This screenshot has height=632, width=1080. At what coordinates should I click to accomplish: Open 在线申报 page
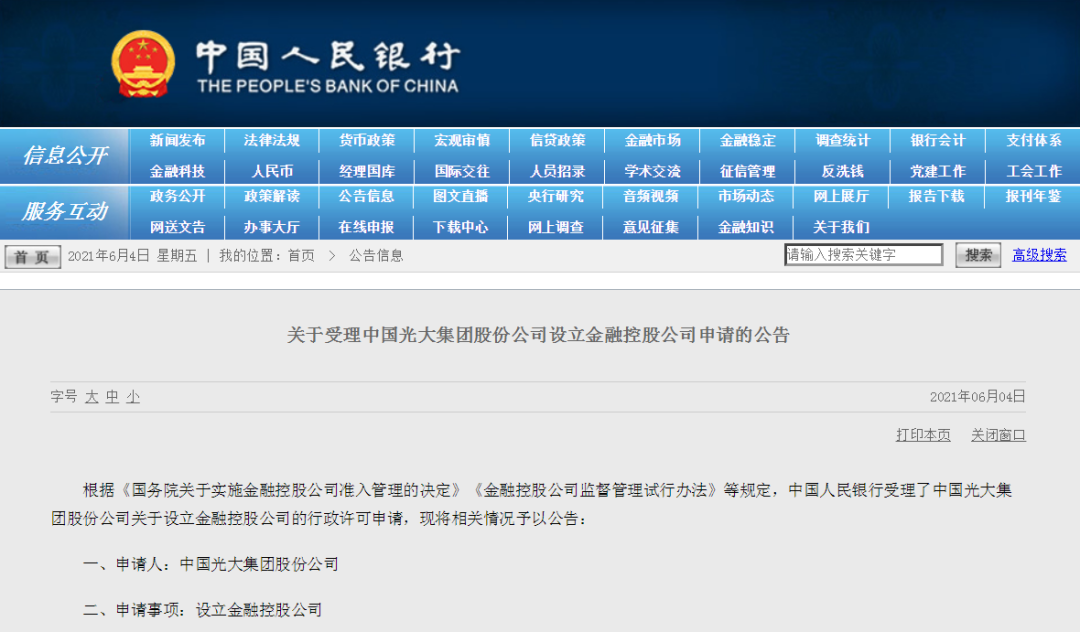pos(366,227)
